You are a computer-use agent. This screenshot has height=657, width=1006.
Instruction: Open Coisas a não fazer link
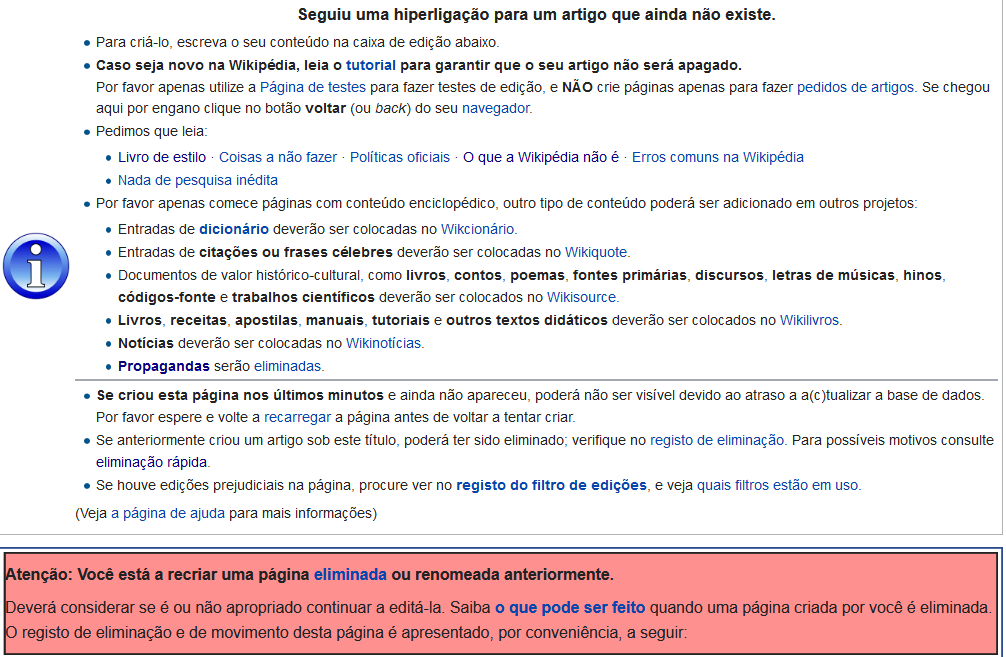(x=278, y=157)
